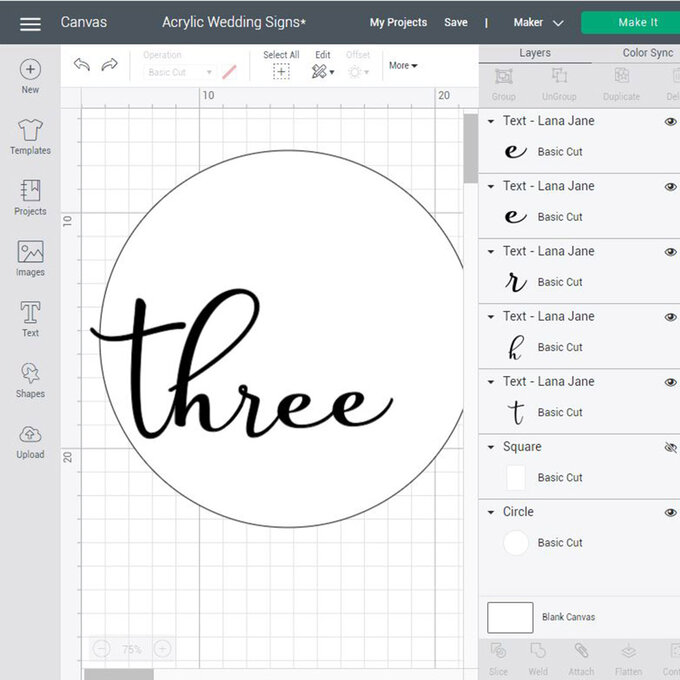
Task: Show the hidden Square layer
Action: click(x=670, y=448)
